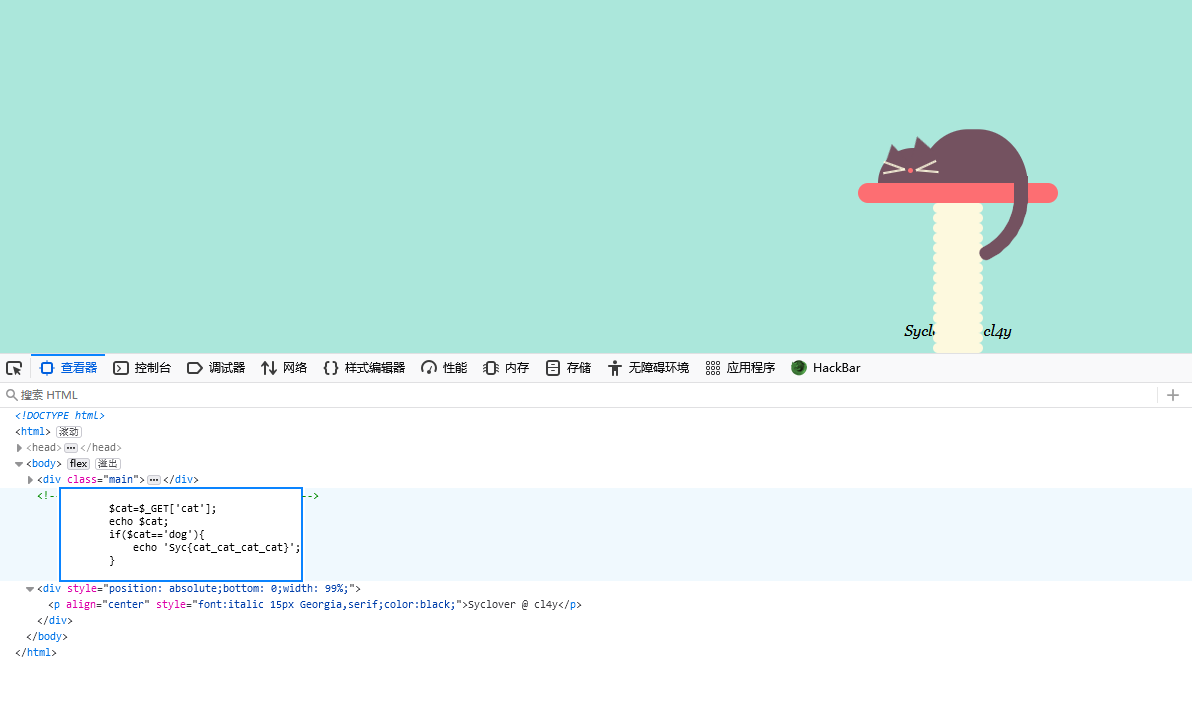Click the Syclover @ cl4y footer text
The image size is (1192, 724).
pos(958,331)
